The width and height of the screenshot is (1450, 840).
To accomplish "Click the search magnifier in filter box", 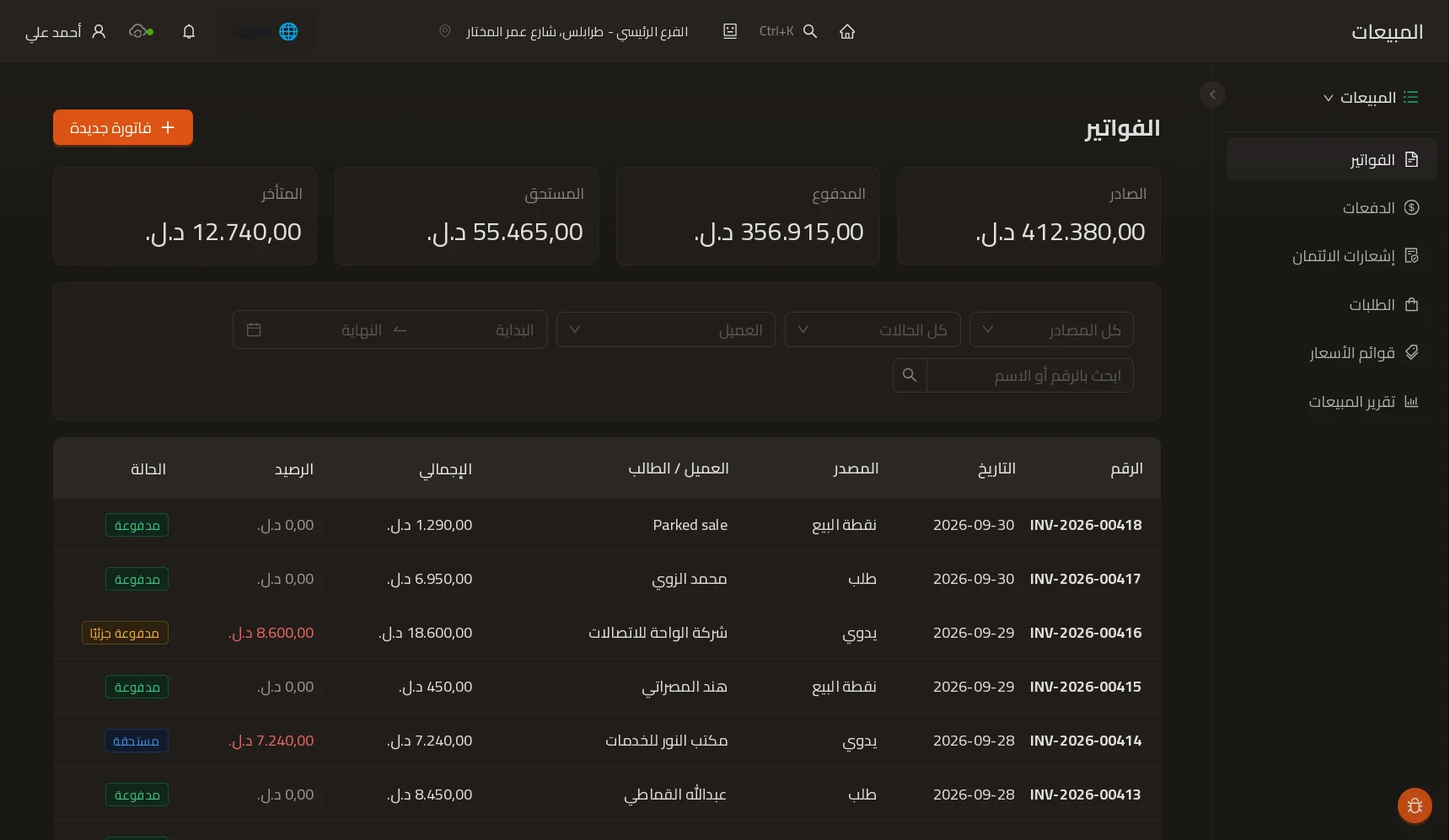I will [x=910, y=375].
